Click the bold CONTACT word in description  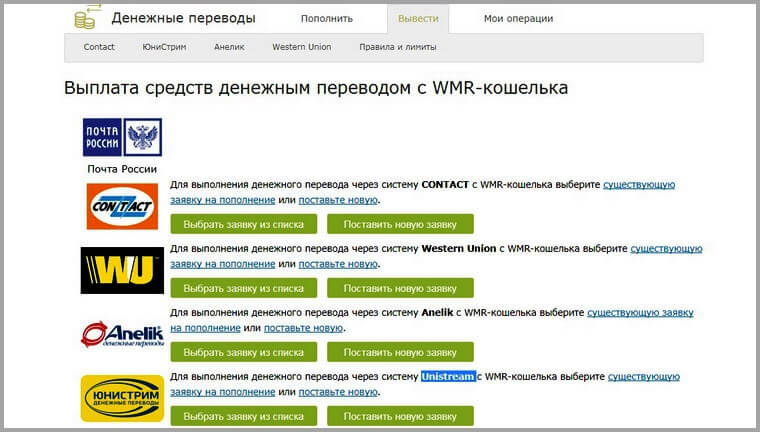click(445, 185)
